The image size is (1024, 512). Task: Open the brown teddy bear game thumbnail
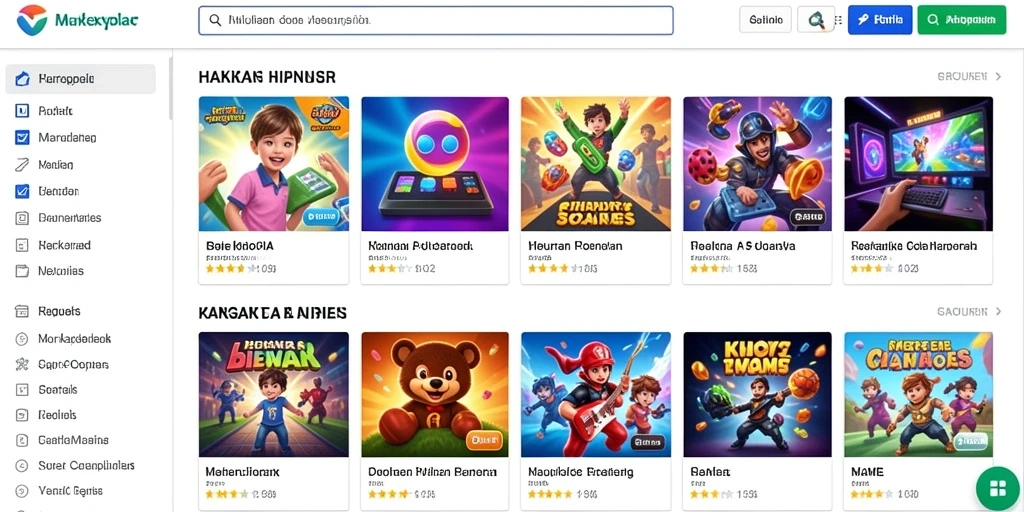coord(434,394)
